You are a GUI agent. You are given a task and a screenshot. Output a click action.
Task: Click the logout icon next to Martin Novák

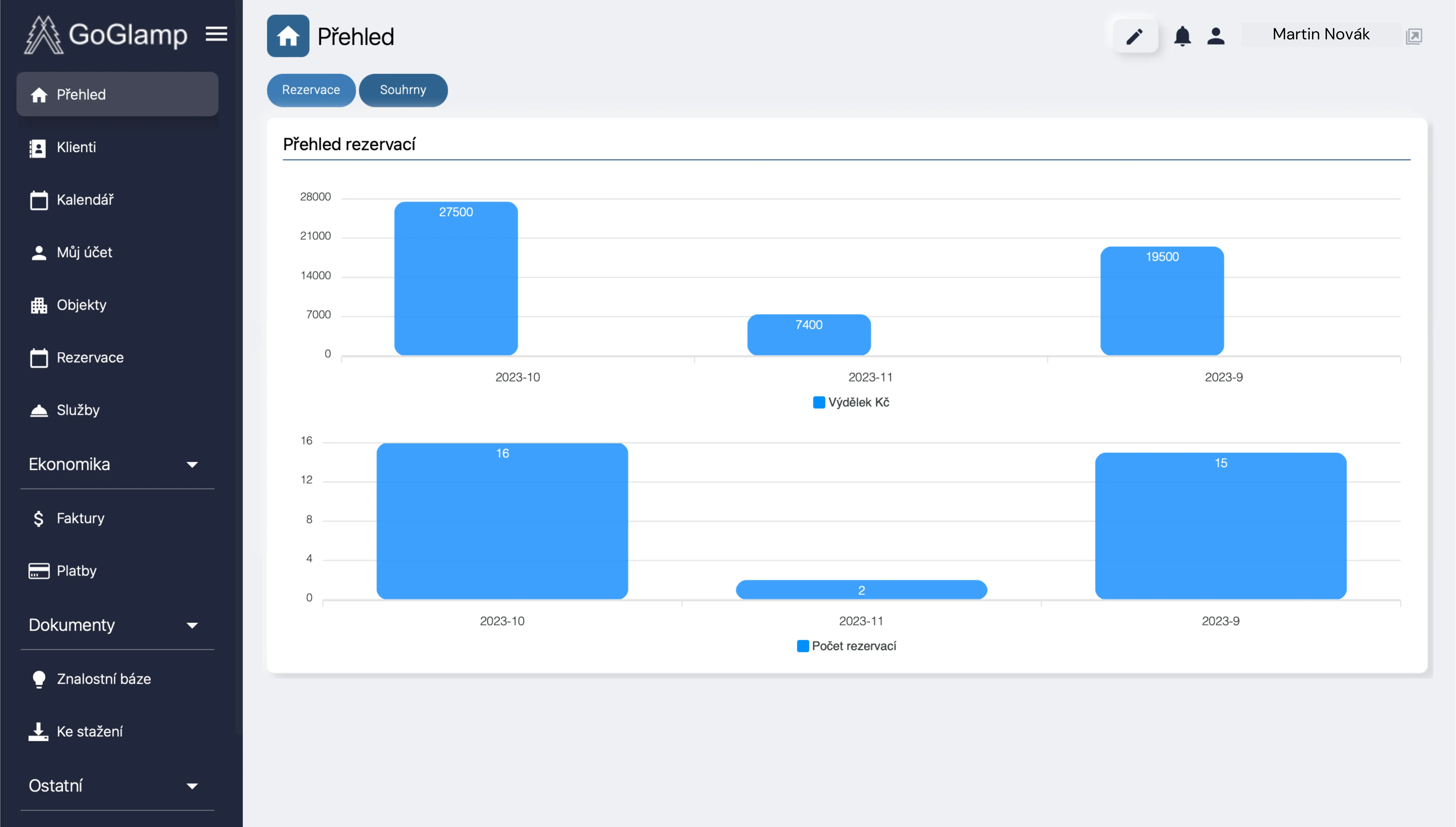1414,36
